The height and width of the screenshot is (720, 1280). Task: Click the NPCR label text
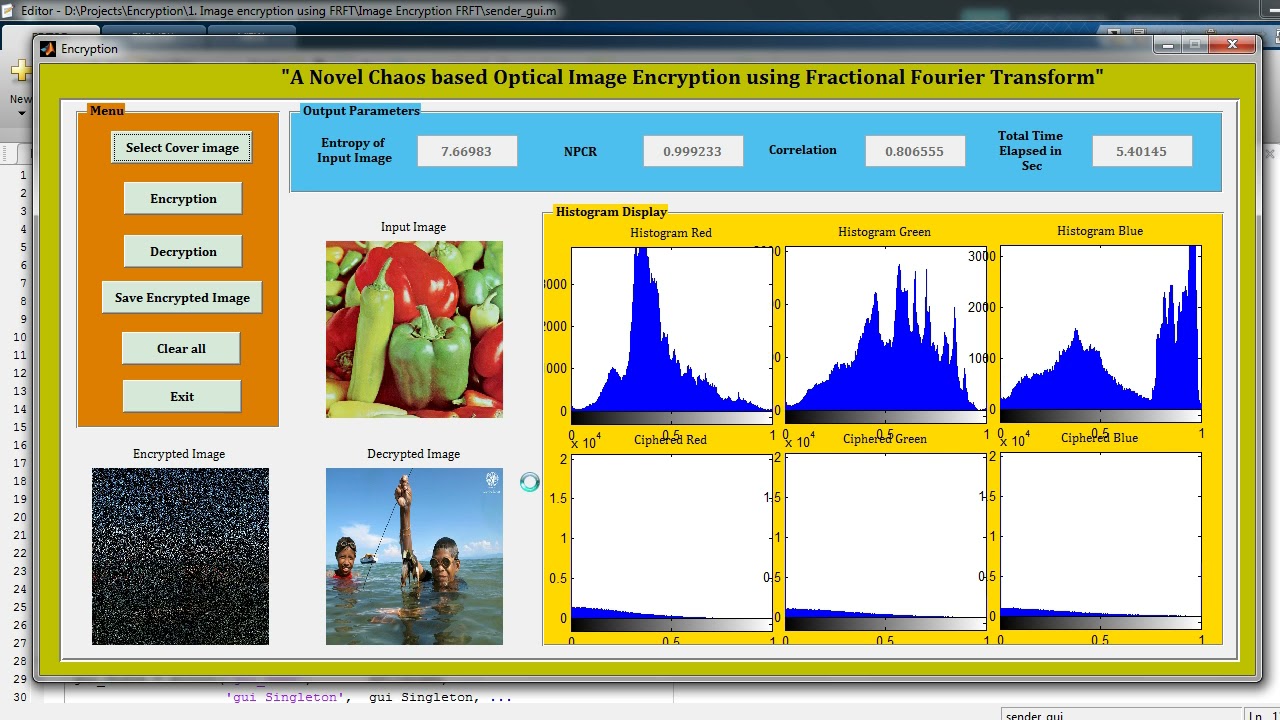click(580, 152)
